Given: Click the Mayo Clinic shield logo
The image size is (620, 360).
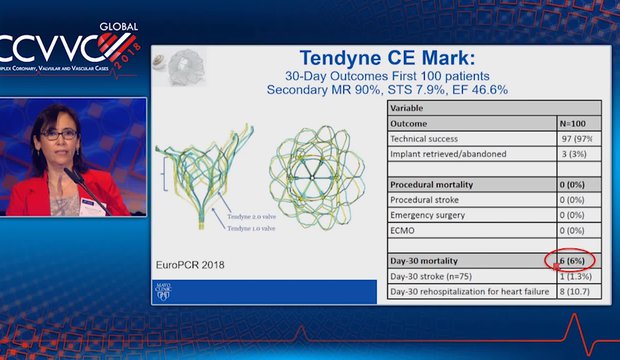Looking at the screenshot, I should (x=163, y=292).
